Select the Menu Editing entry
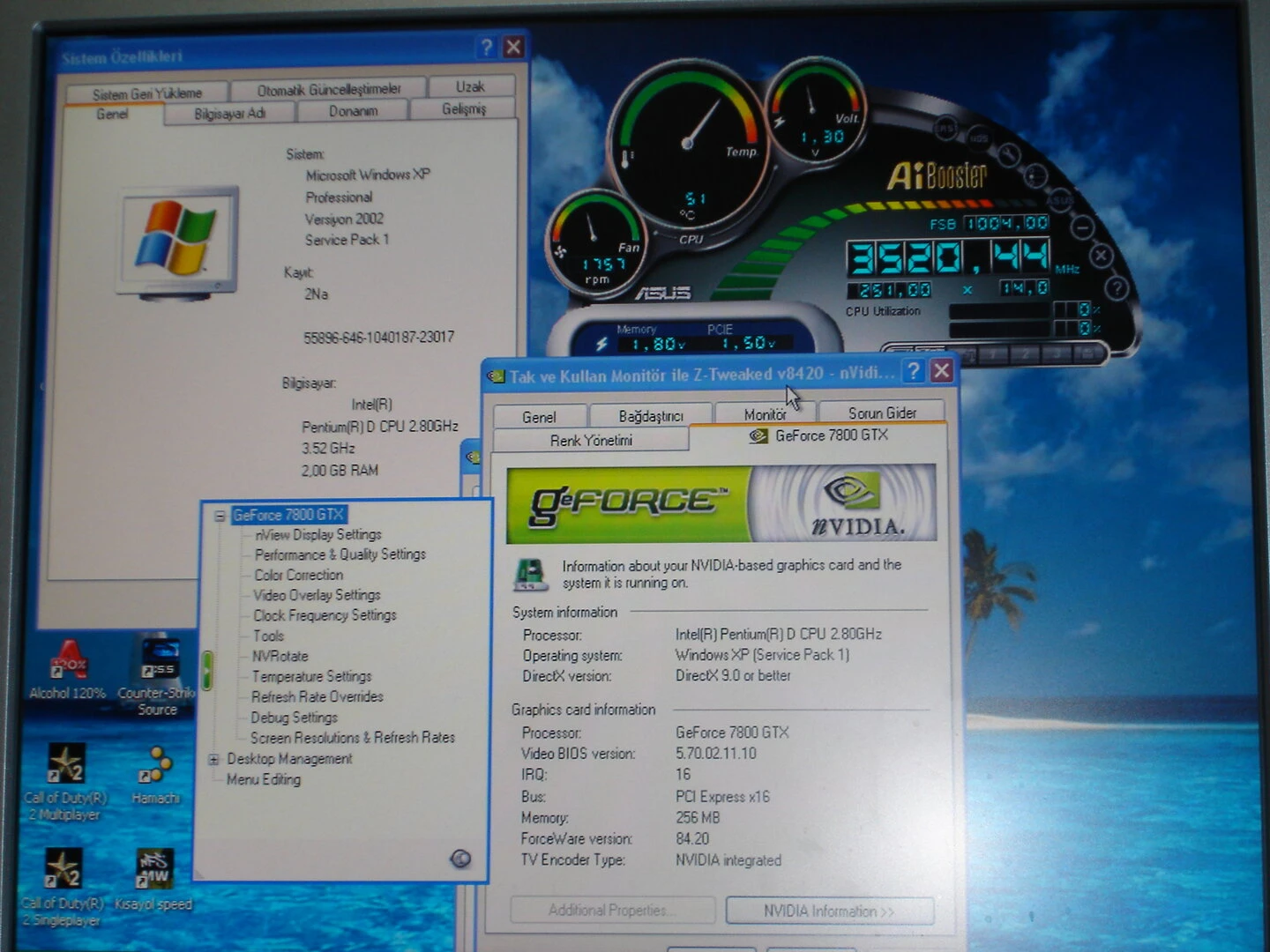This screenshot has height=952, width=1270. [264, 779]
